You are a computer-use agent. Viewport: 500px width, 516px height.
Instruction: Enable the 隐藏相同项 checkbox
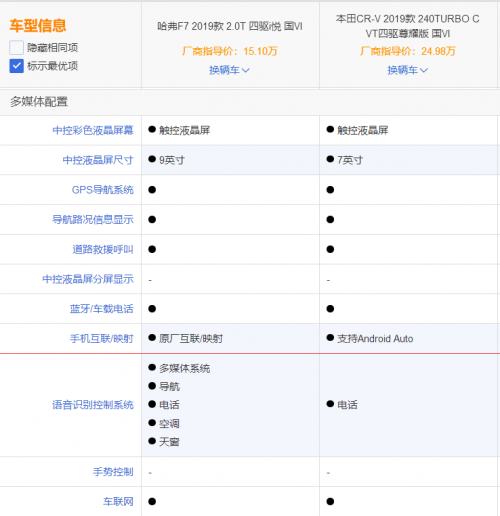16,48
